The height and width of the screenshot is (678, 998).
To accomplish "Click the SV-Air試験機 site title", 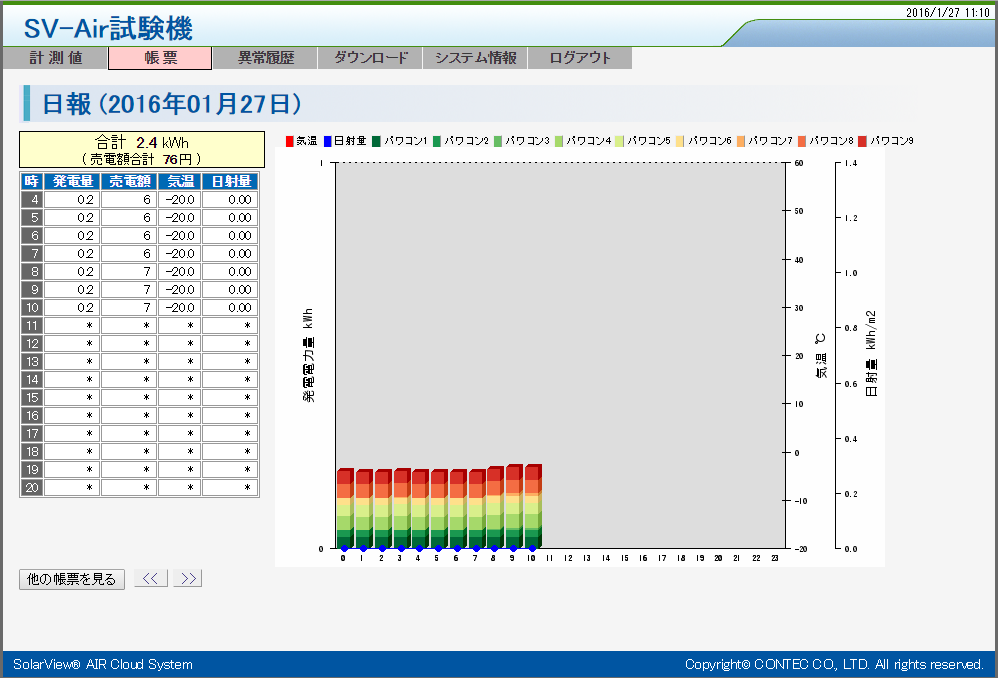I will coord(108,28).
